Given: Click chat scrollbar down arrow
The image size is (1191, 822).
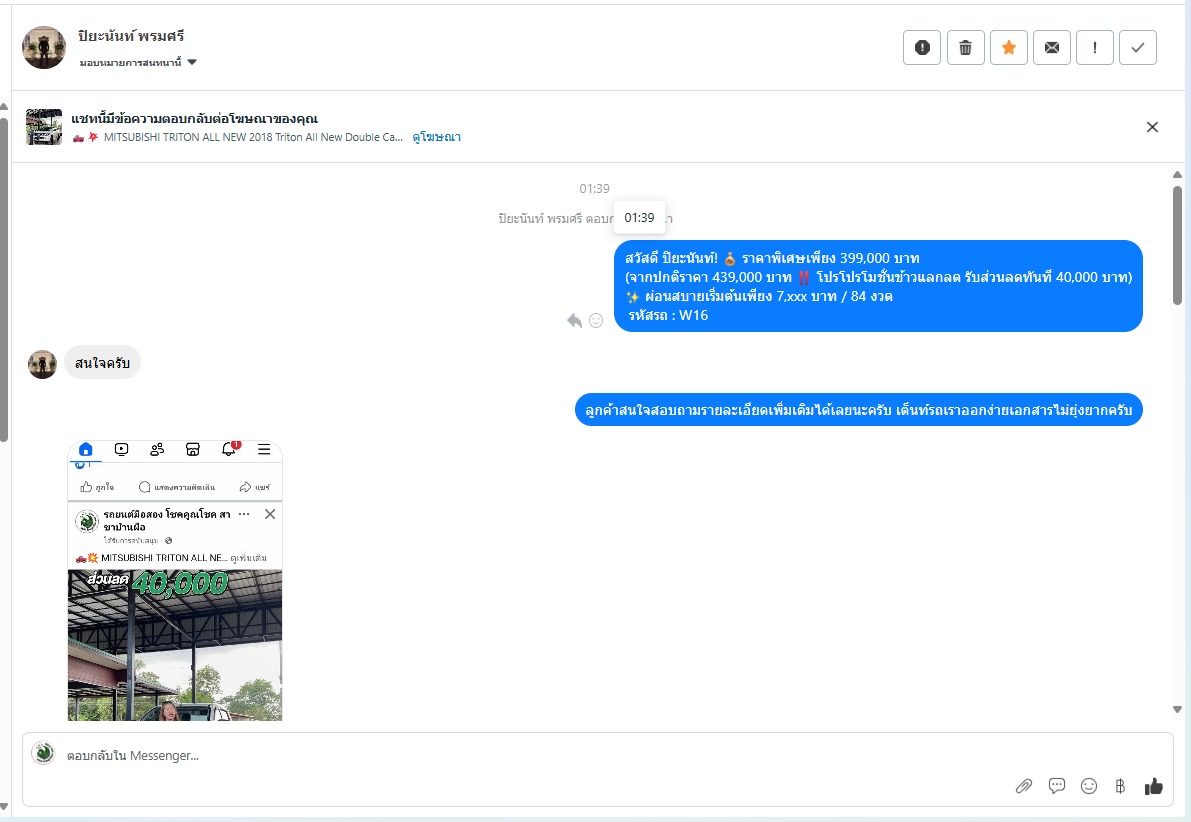Looking at the screenshot, I should (1177, 710).
